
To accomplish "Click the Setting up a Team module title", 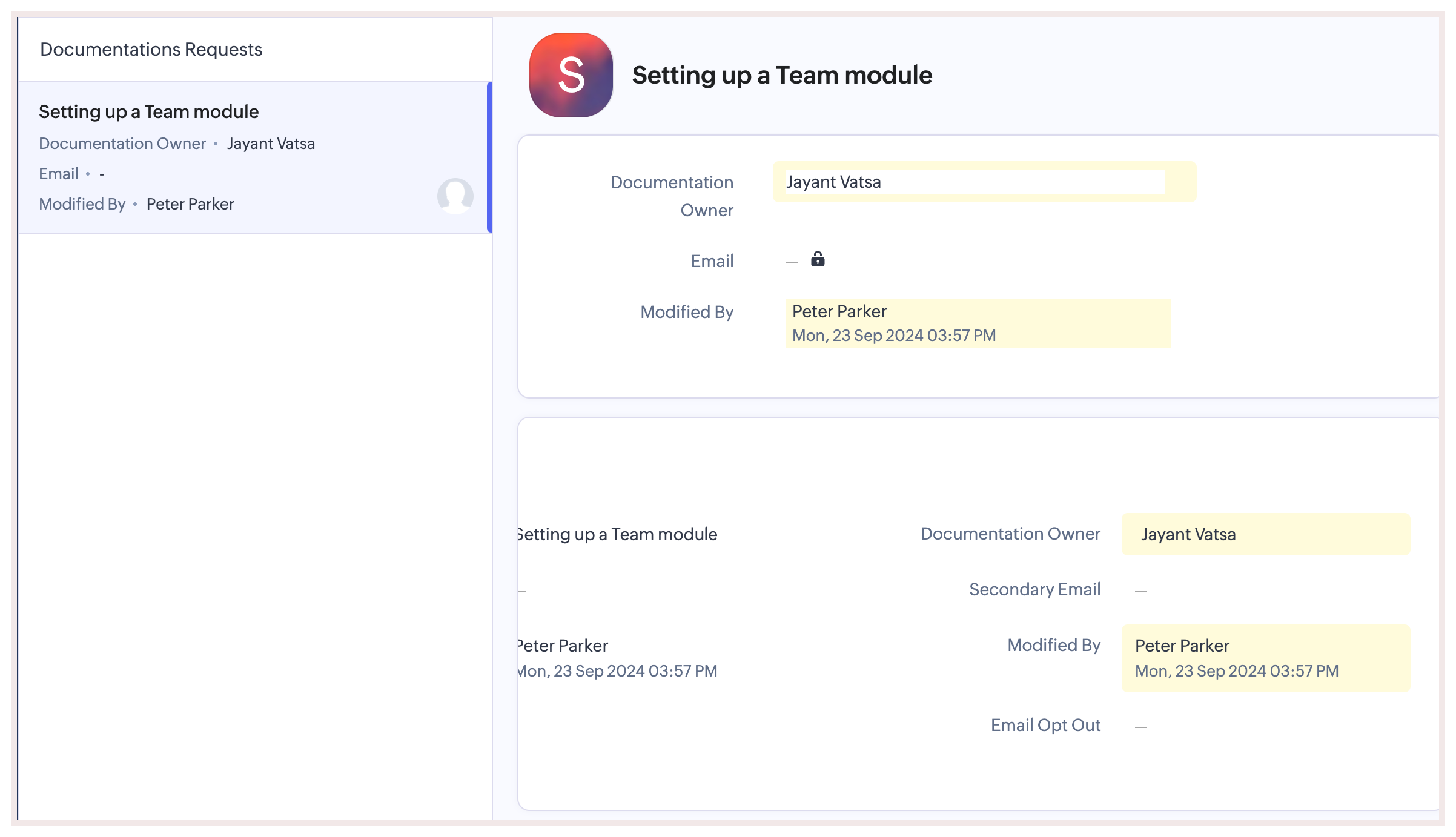I will (782, 76).
